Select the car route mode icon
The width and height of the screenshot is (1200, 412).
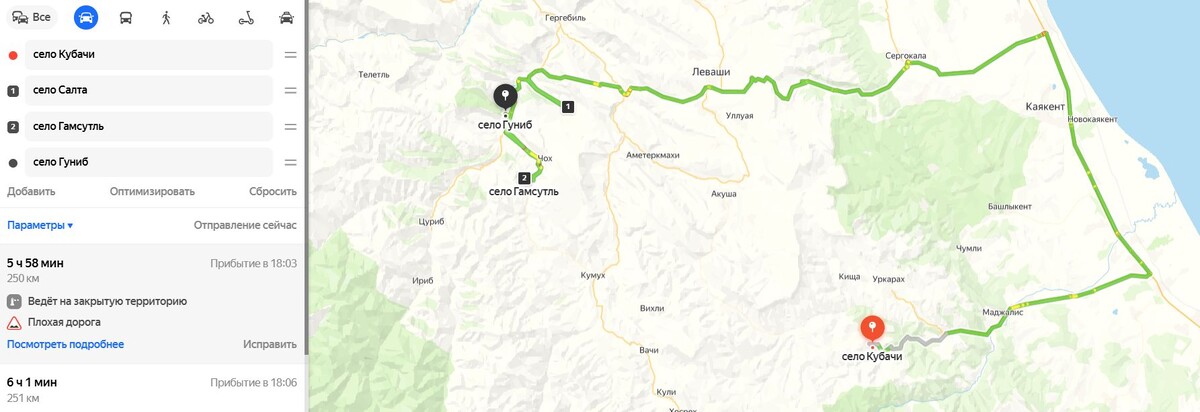point(86,17)
